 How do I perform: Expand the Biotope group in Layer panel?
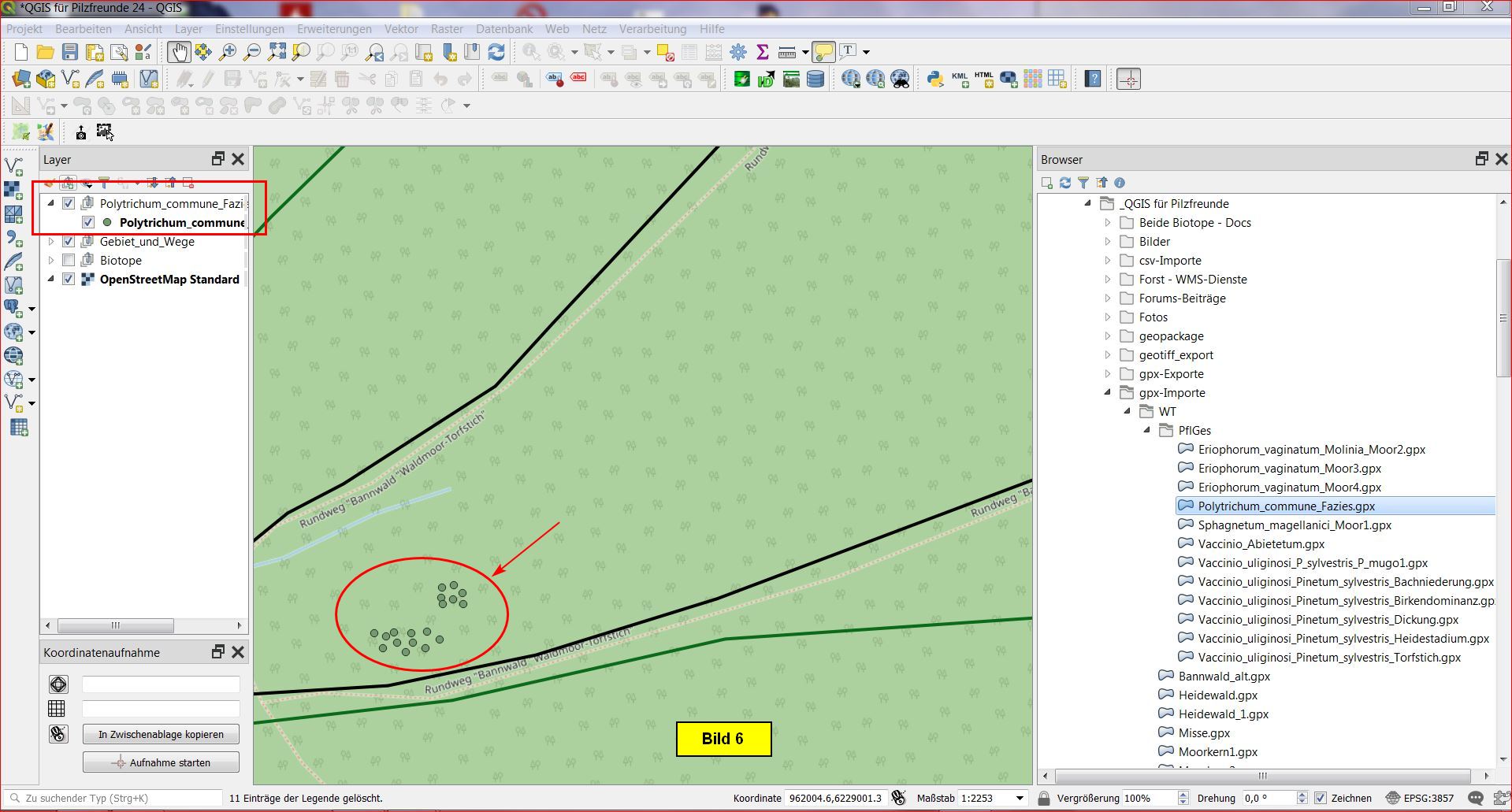[51, 261]
